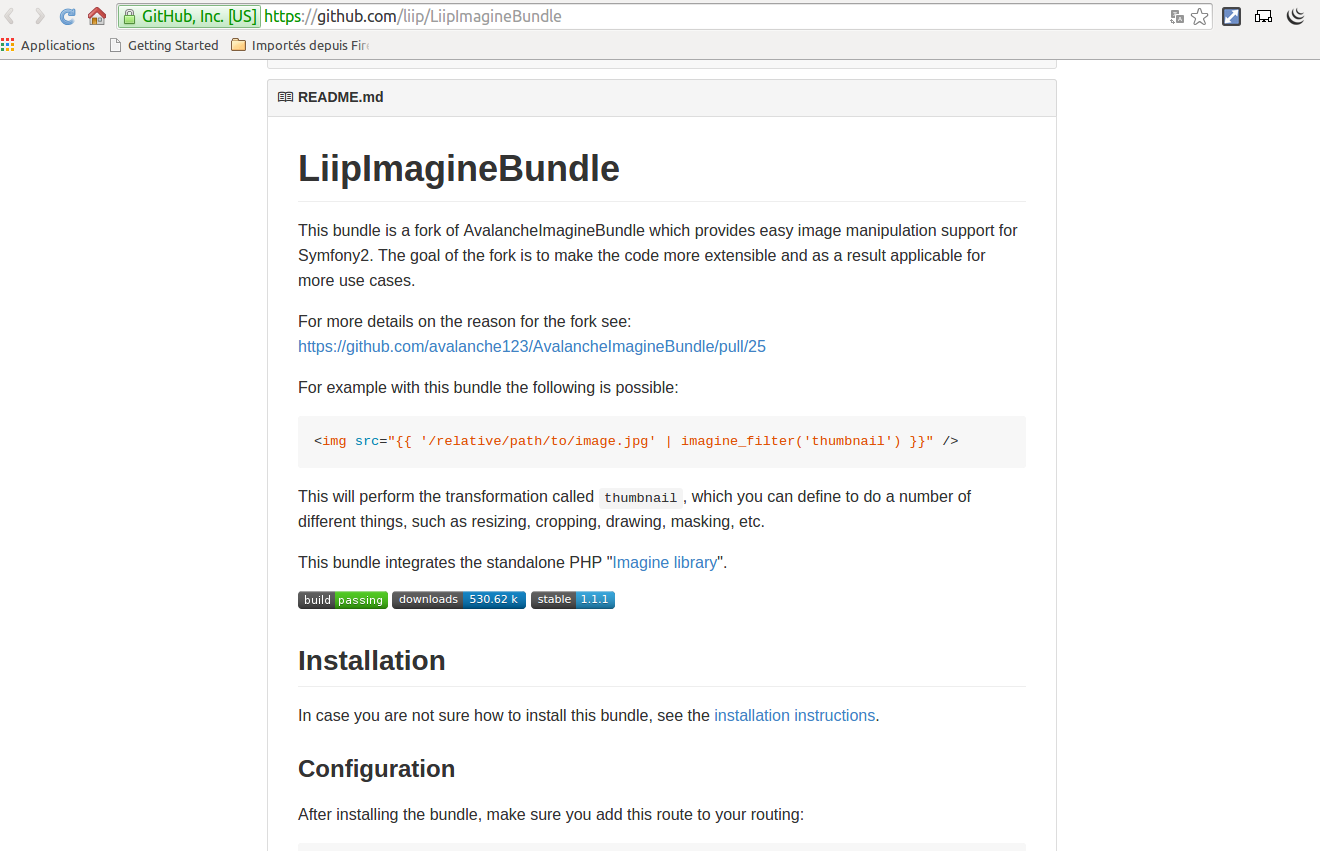Click the Configuration section heading
Image resolution: width=1320 pixels, height=851 pixels.
tap(377, 768)
